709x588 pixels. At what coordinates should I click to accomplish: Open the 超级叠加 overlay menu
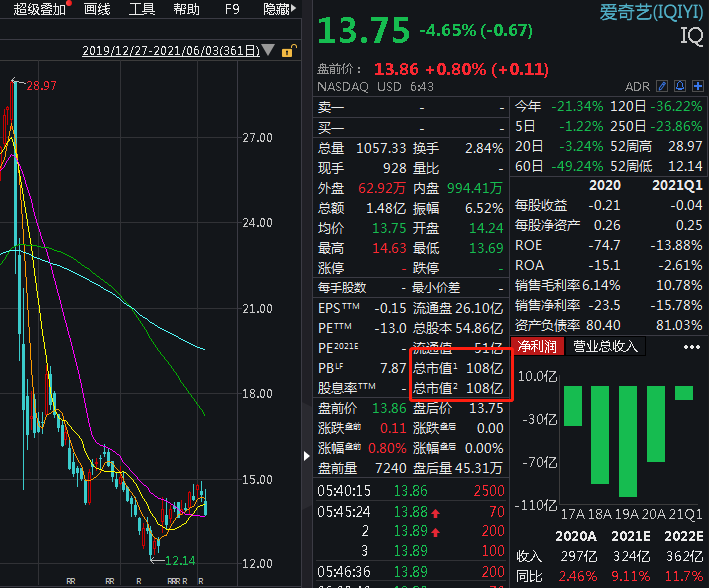(39, 9)
